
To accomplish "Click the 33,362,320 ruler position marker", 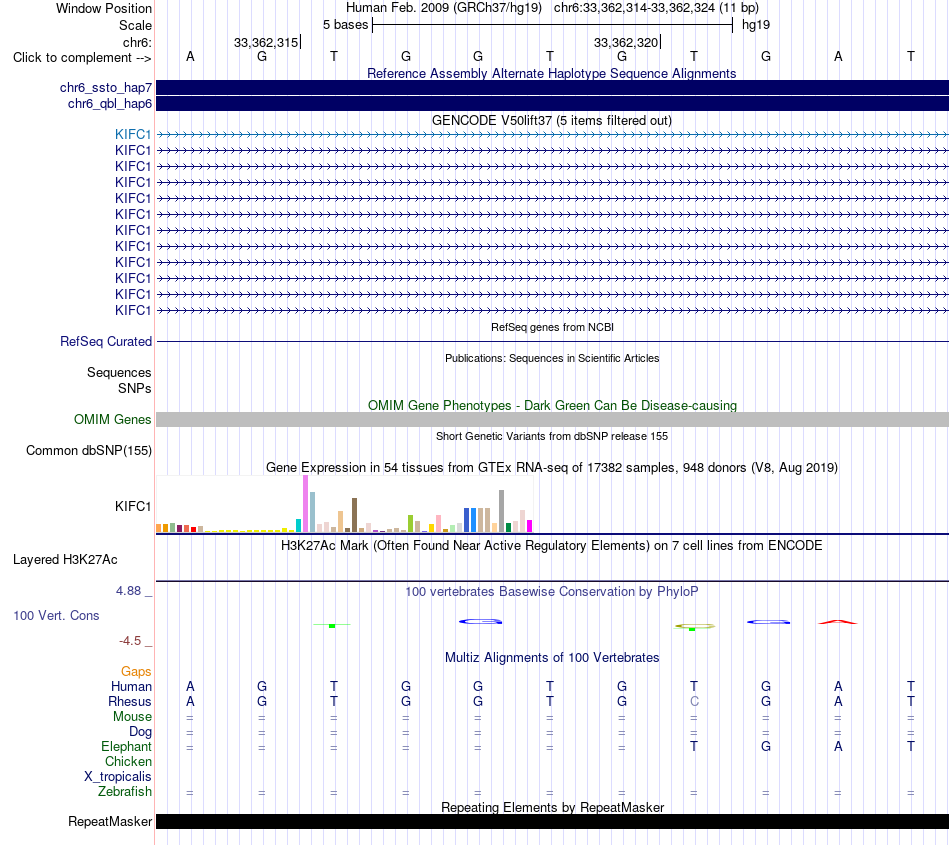I will pyautogui.click(x=626, y=42).
